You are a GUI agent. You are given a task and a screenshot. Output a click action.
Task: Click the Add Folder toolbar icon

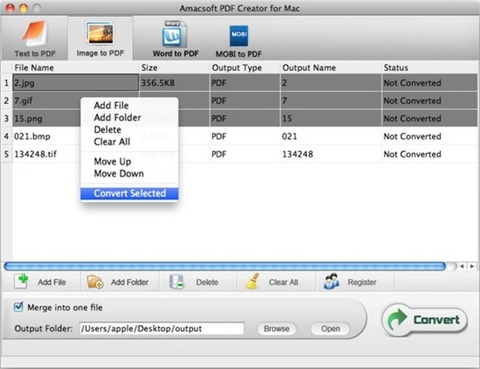(95, 282)
